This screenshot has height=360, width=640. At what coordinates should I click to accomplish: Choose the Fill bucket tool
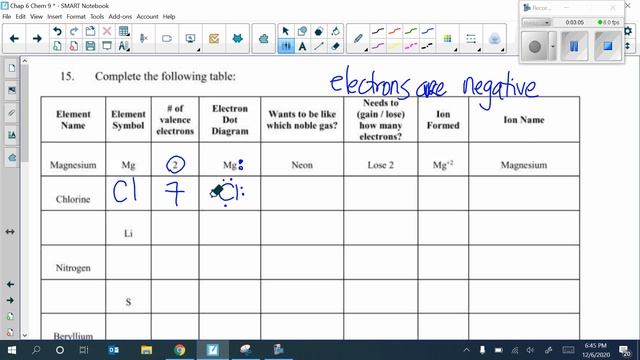[336, 31]
